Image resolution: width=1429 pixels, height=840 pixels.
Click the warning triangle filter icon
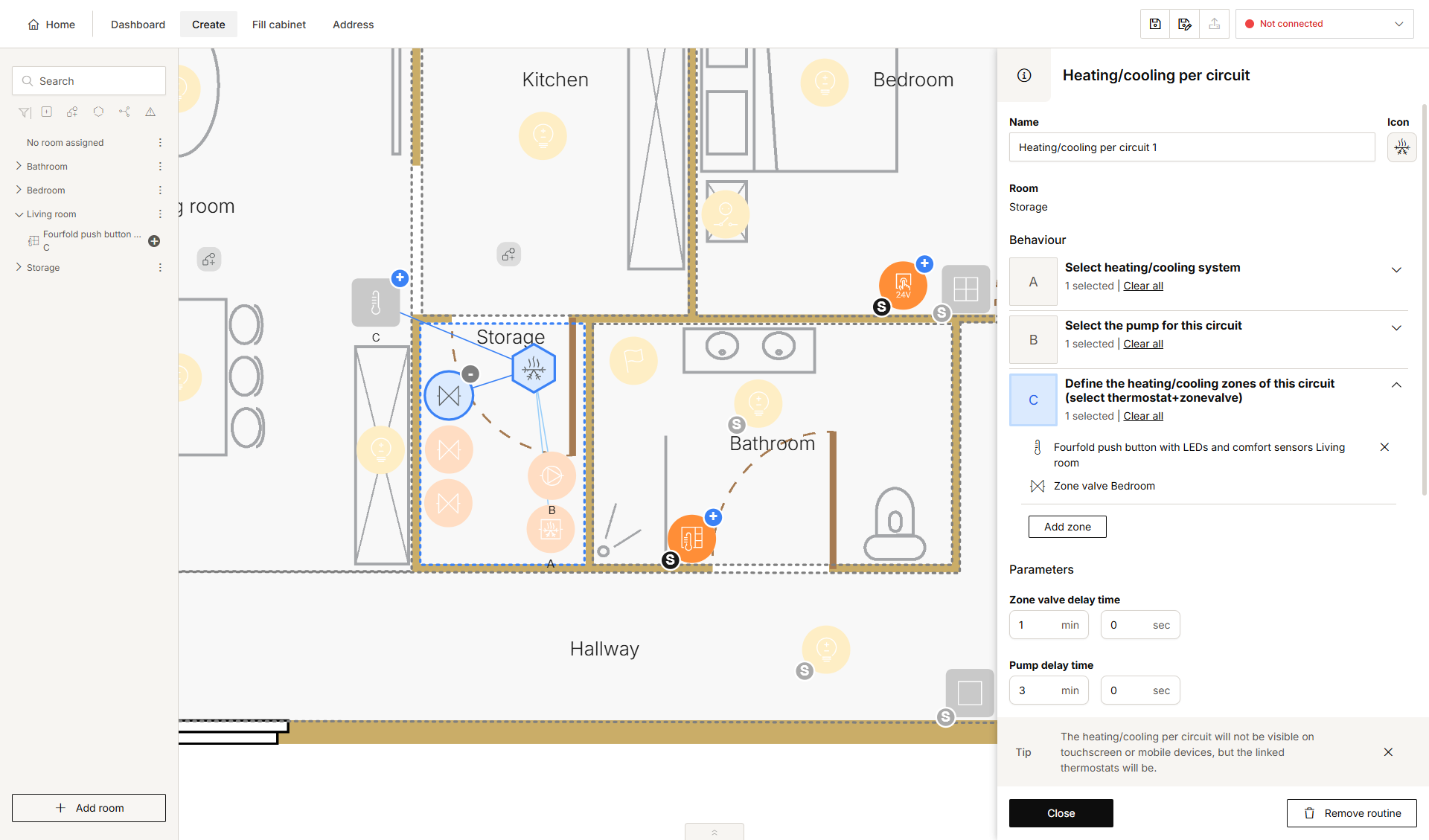(150, 112)
